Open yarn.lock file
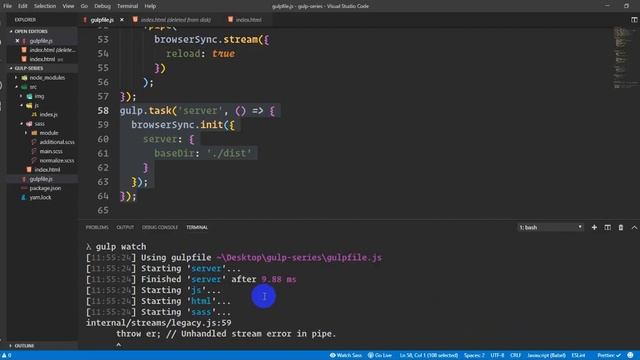Image resolution: width=640 pixels, height=360 pixels. 40,198
